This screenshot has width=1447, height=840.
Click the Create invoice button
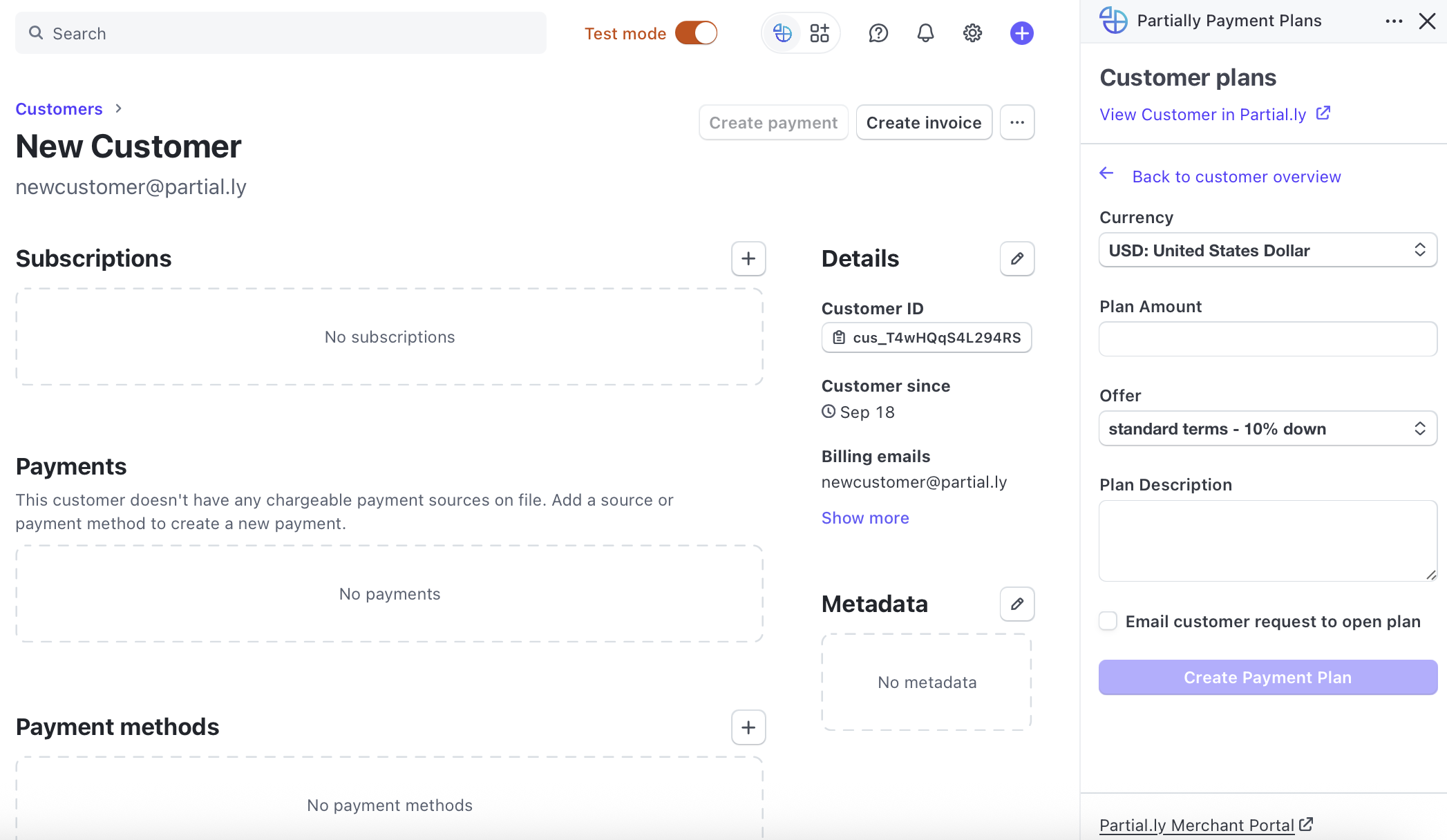[923, 122]
